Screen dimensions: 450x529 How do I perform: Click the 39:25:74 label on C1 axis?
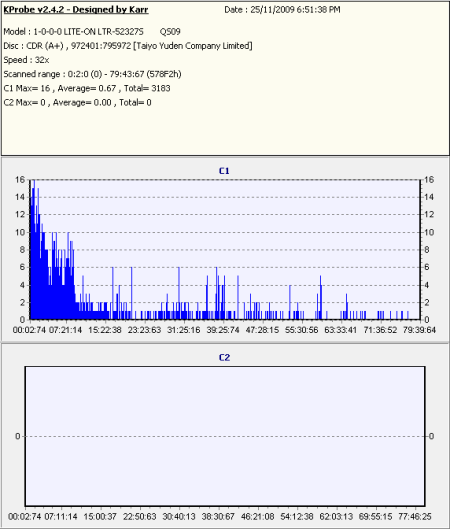pos(223,330)
